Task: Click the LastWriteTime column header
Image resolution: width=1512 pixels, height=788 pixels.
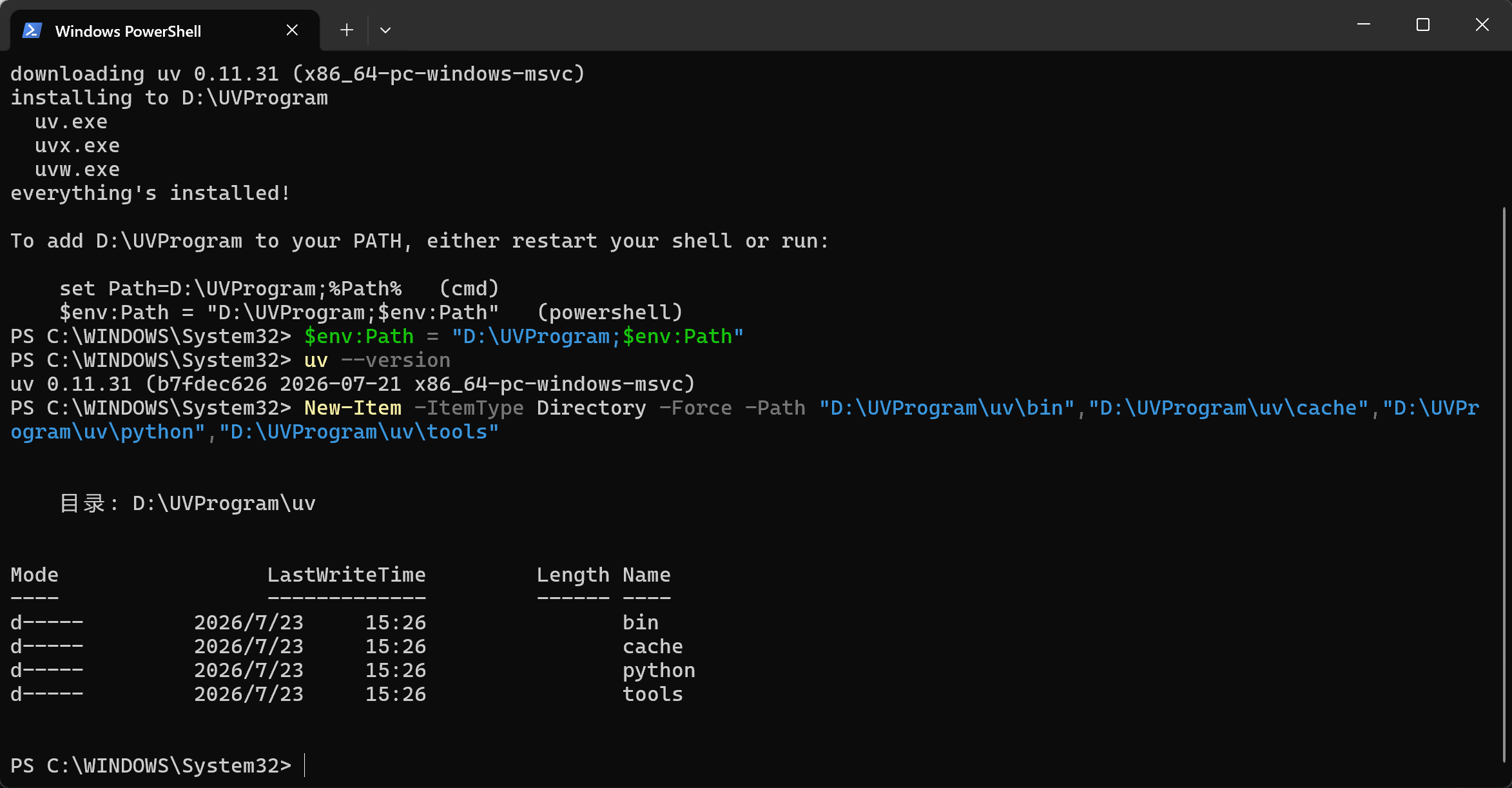Action: pyautogui.click(x=347, y=575)
